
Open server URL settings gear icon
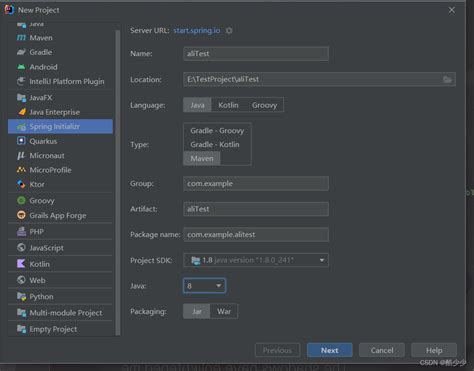(x=229, y=31)
